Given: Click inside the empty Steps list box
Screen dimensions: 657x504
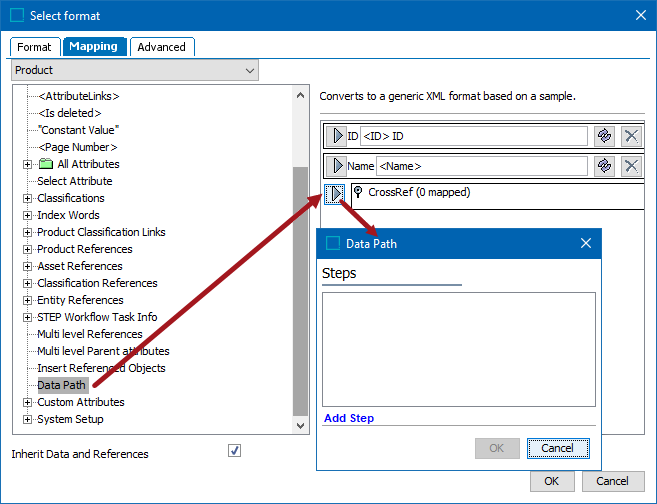Looking at the screenshot, I should [x=459, y=349].
